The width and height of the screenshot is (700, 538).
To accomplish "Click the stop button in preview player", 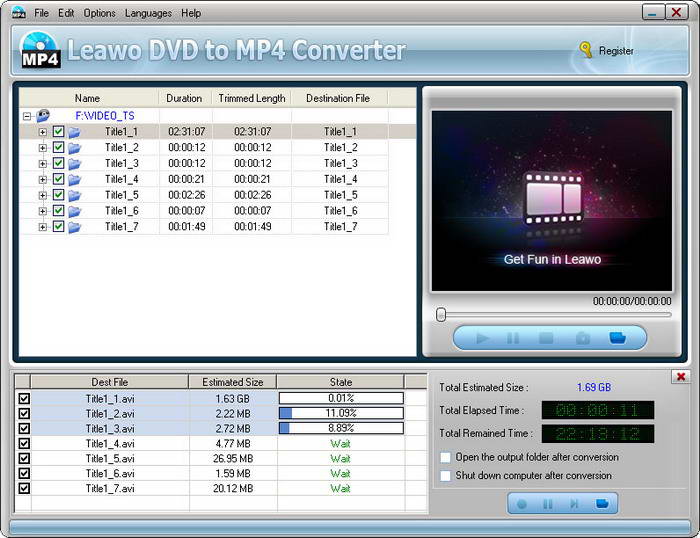I will click(x=546, y=338).
